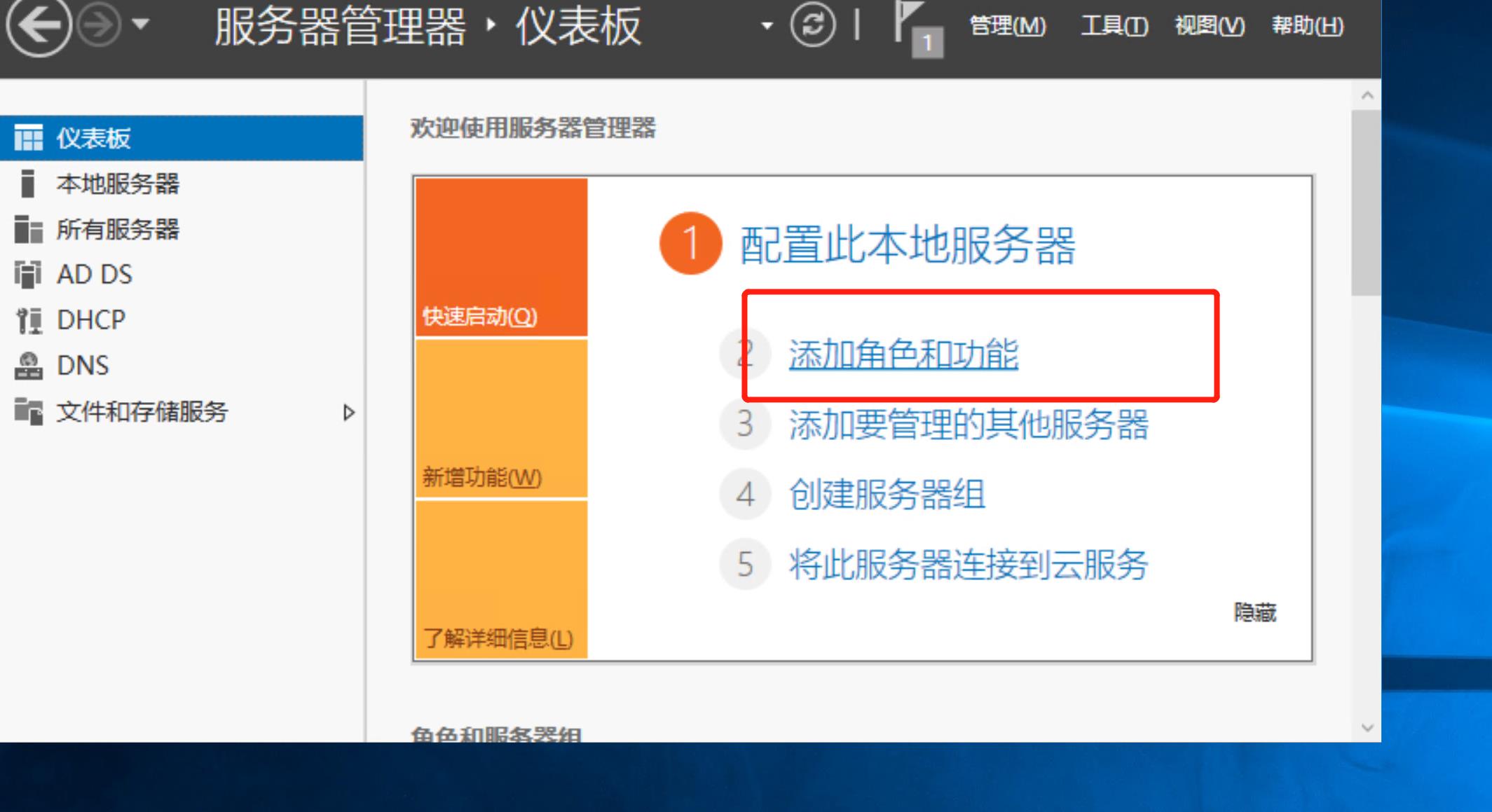The height and width of the screenshot is (812, 1492).
Task: Click the step 4 number circle
Action: (744, 494)
